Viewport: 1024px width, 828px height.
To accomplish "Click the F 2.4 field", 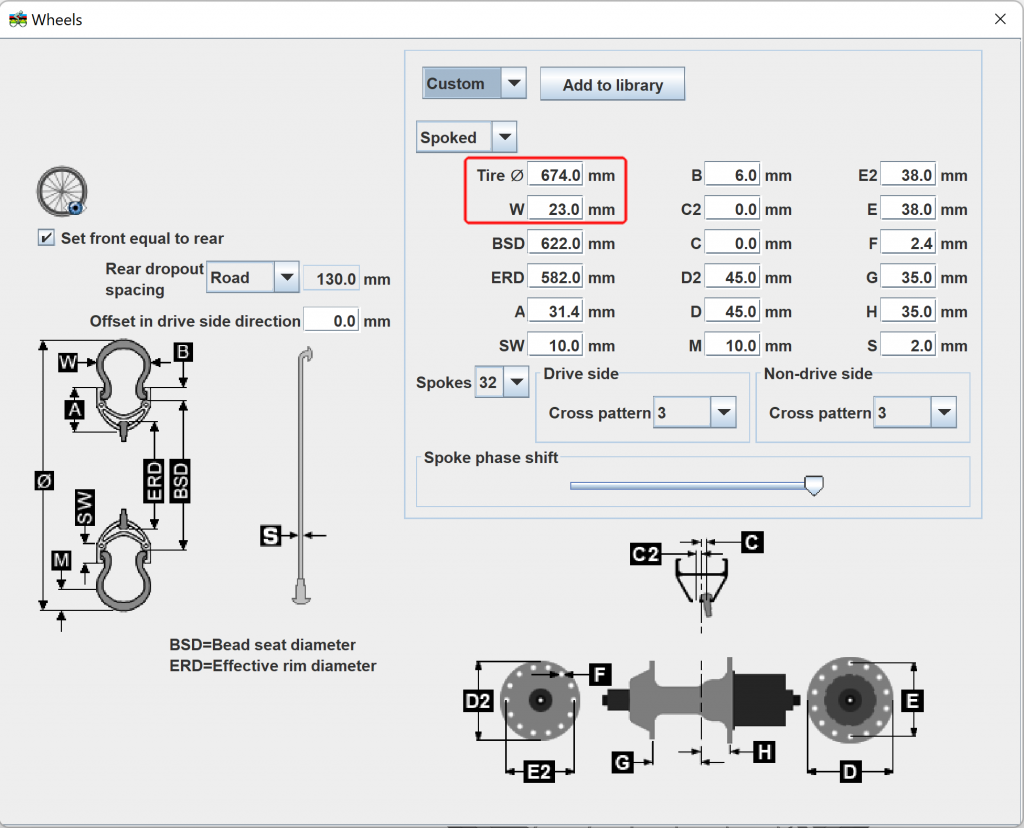I will pos(908,243).
